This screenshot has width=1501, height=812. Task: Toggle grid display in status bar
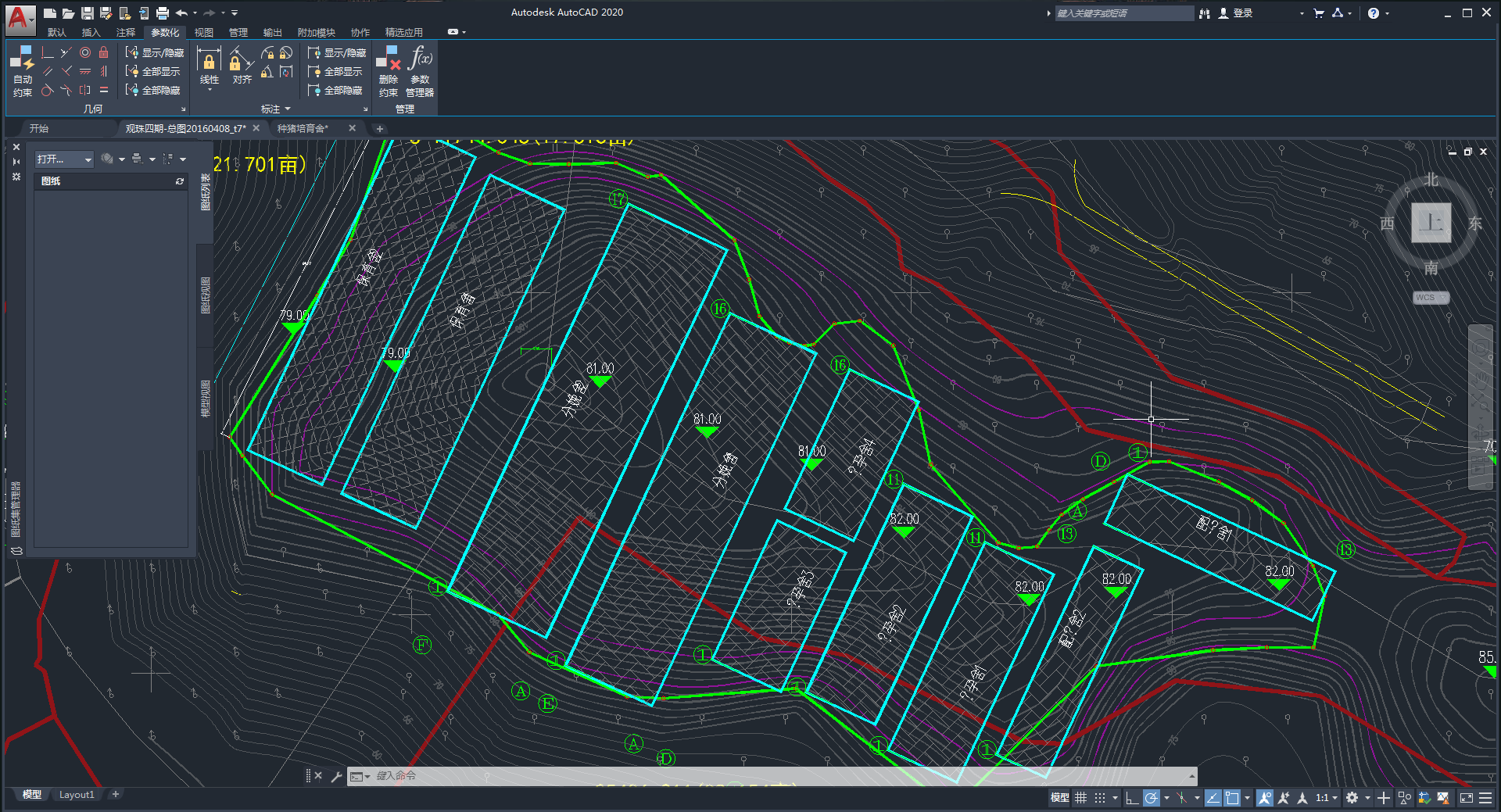(x=1080, y=798)
